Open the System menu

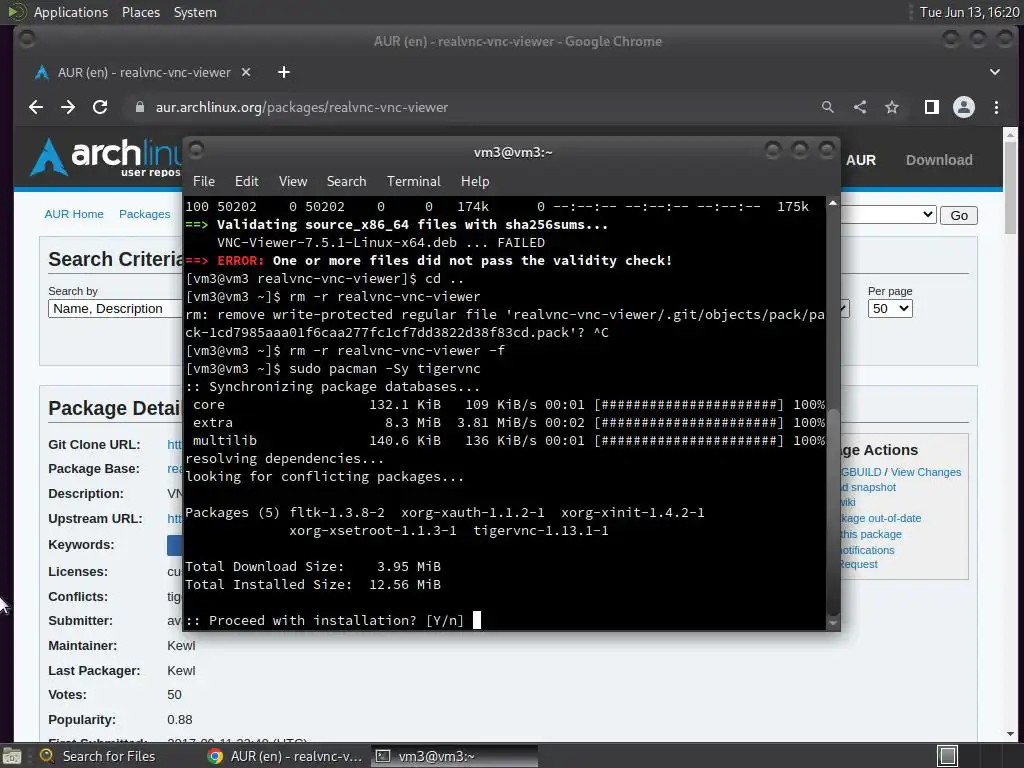click(195, 12)
